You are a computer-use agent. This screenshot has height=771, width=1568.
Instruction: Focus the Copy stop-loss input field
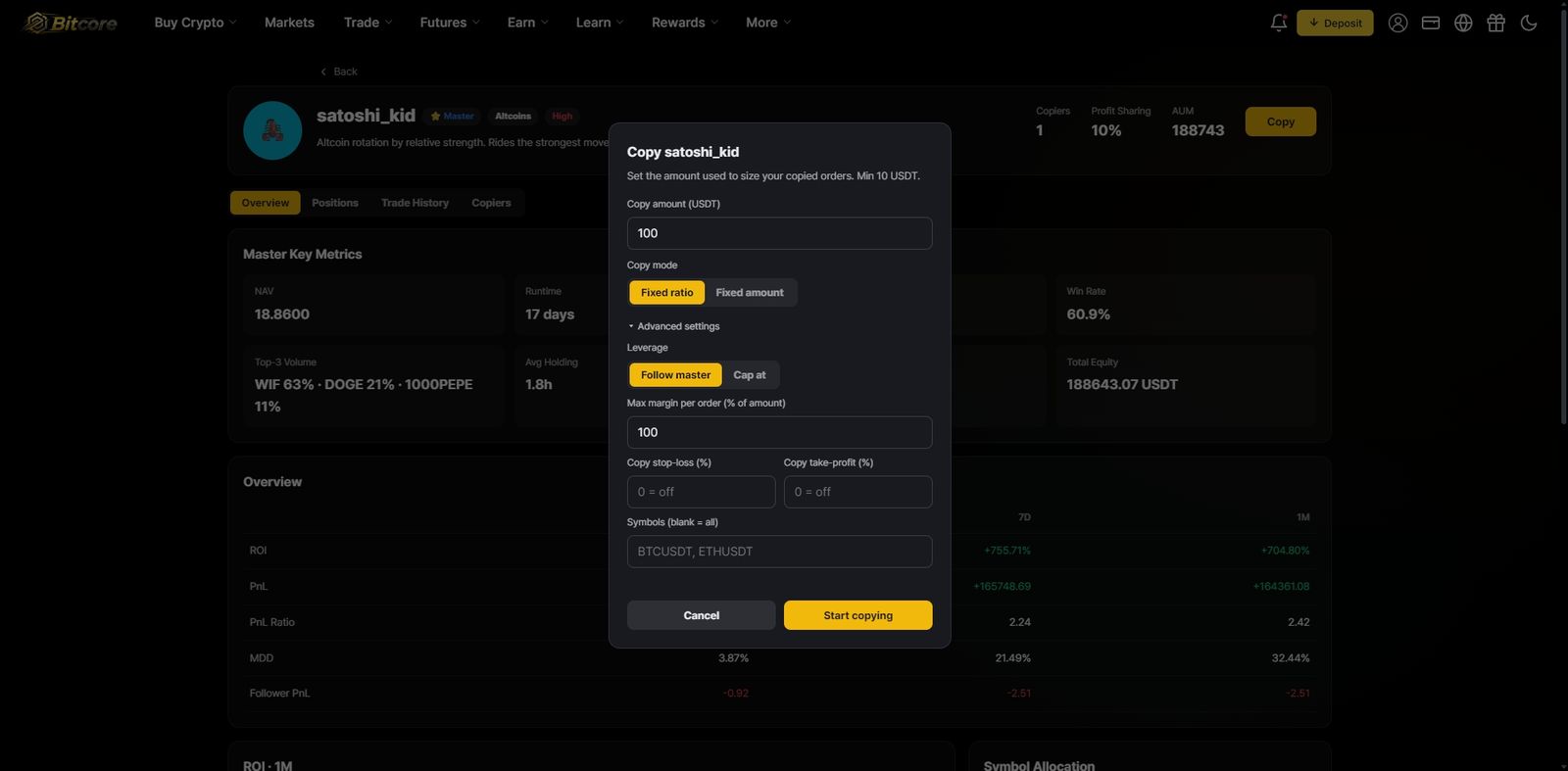click(701, 492)
